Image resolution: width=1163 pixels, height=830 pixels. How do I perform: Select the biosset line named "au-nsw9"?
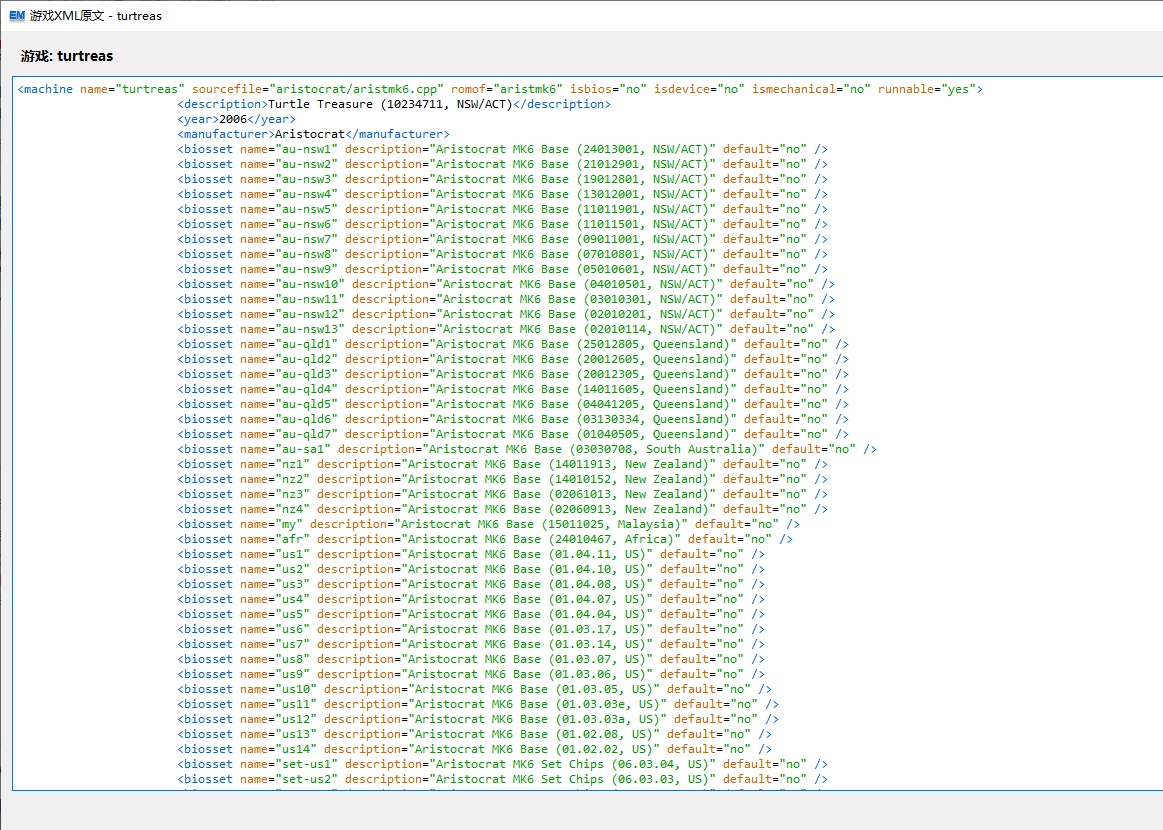coord(503,269)
